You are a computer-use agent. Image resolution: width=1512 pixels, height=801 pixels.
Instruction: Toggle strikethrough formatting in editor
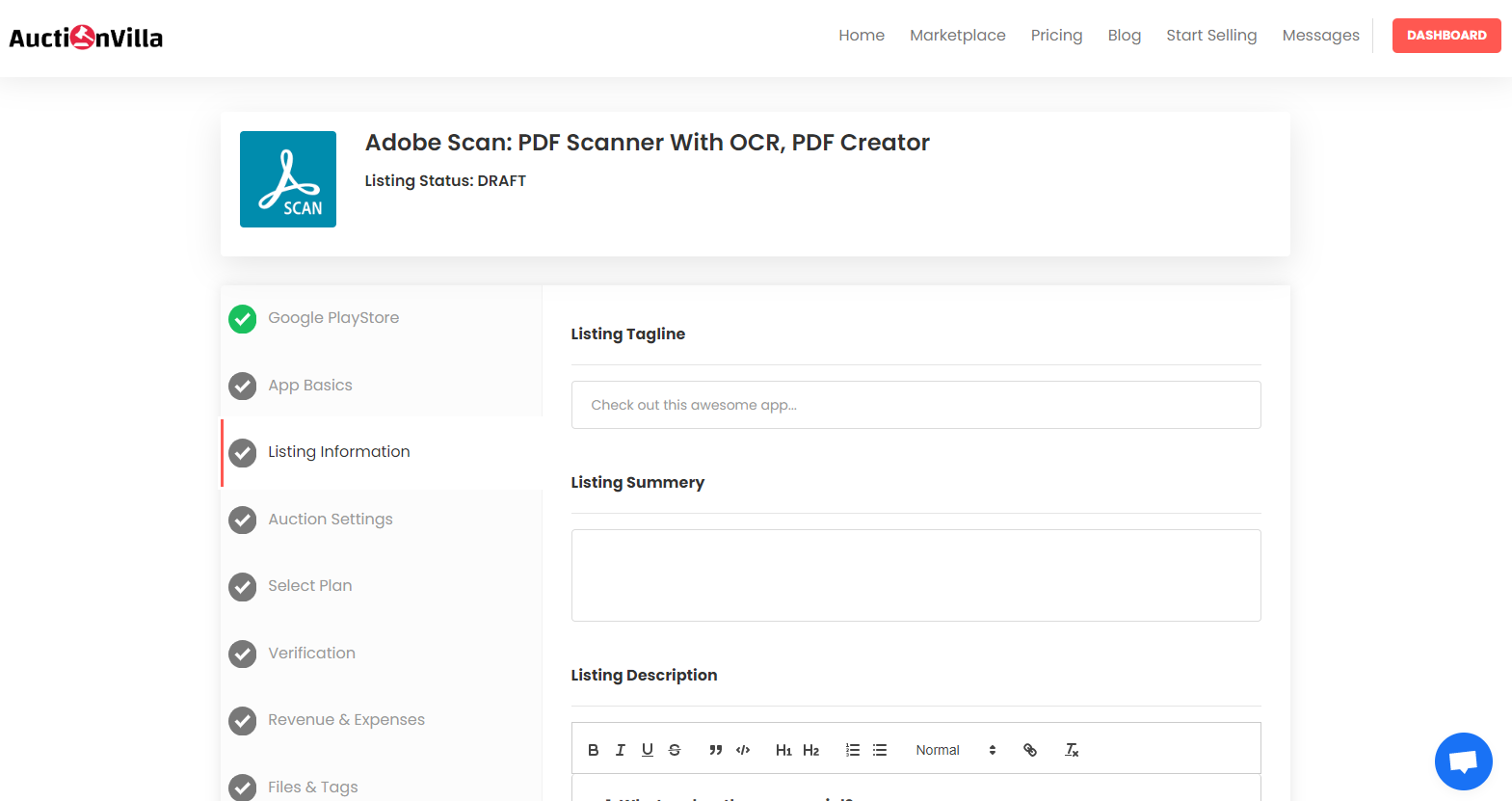tap(675, 750)
